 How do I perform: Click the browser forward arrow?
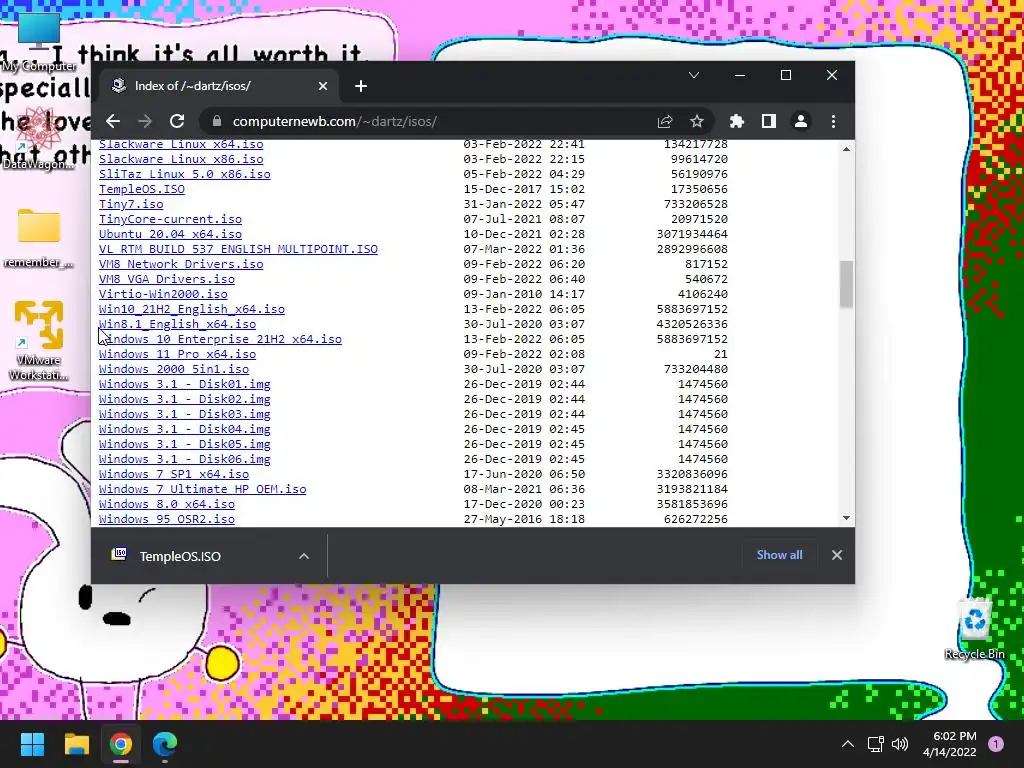click(x=145, y=121)
